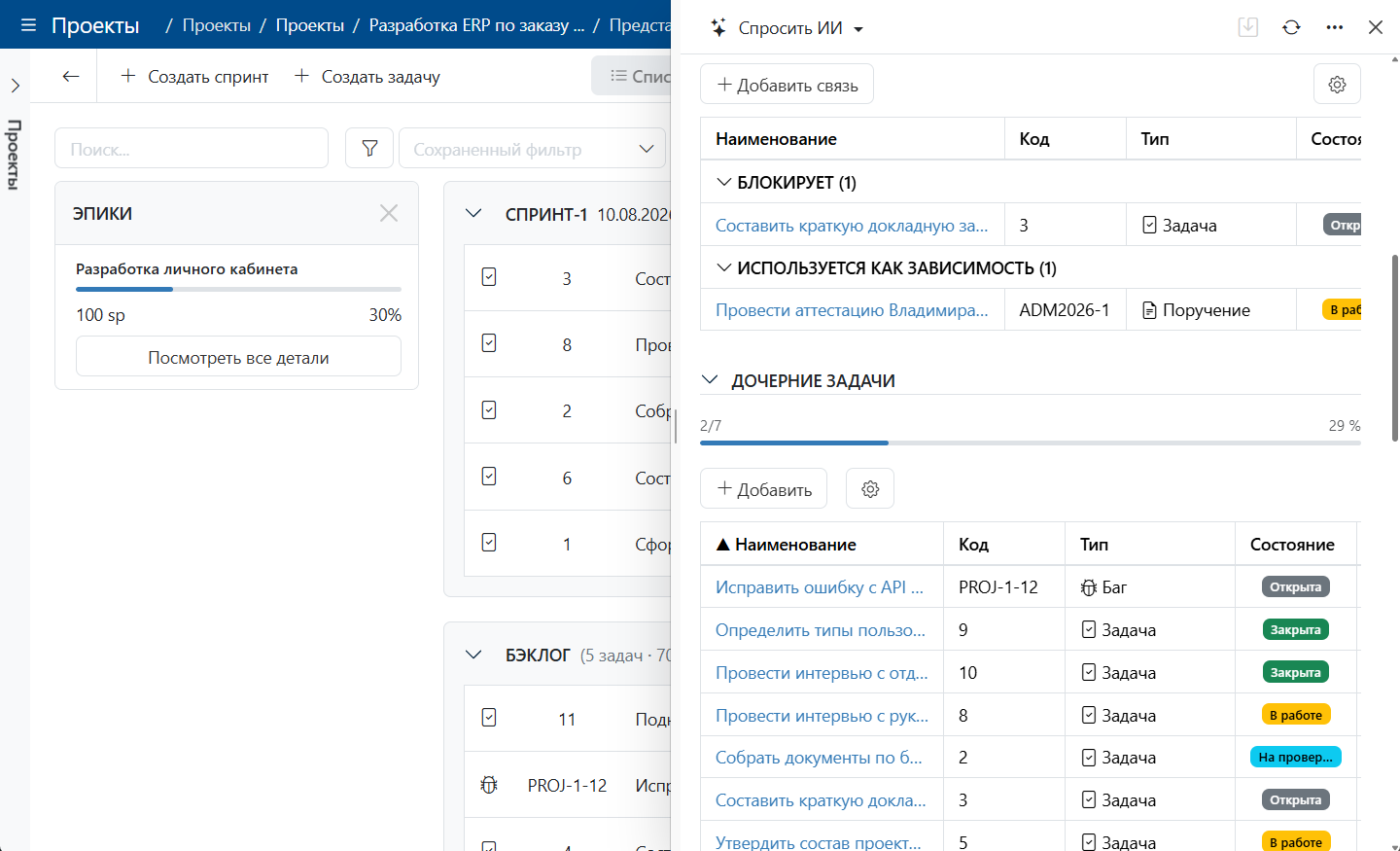The width and height of the screenshot is (1400, 851).
Task: Open link Провести интервью с рук...
Action: coord(822,716)
